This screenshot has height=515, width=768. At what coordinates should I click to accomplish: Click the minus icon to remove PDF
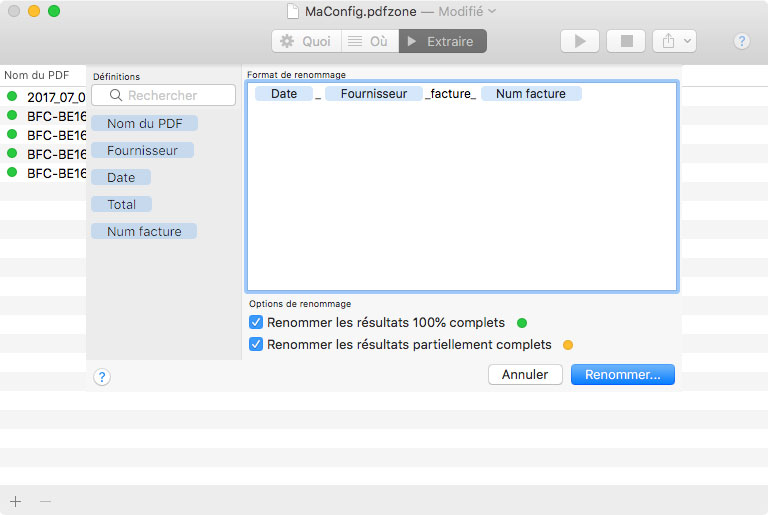point(45,501)
